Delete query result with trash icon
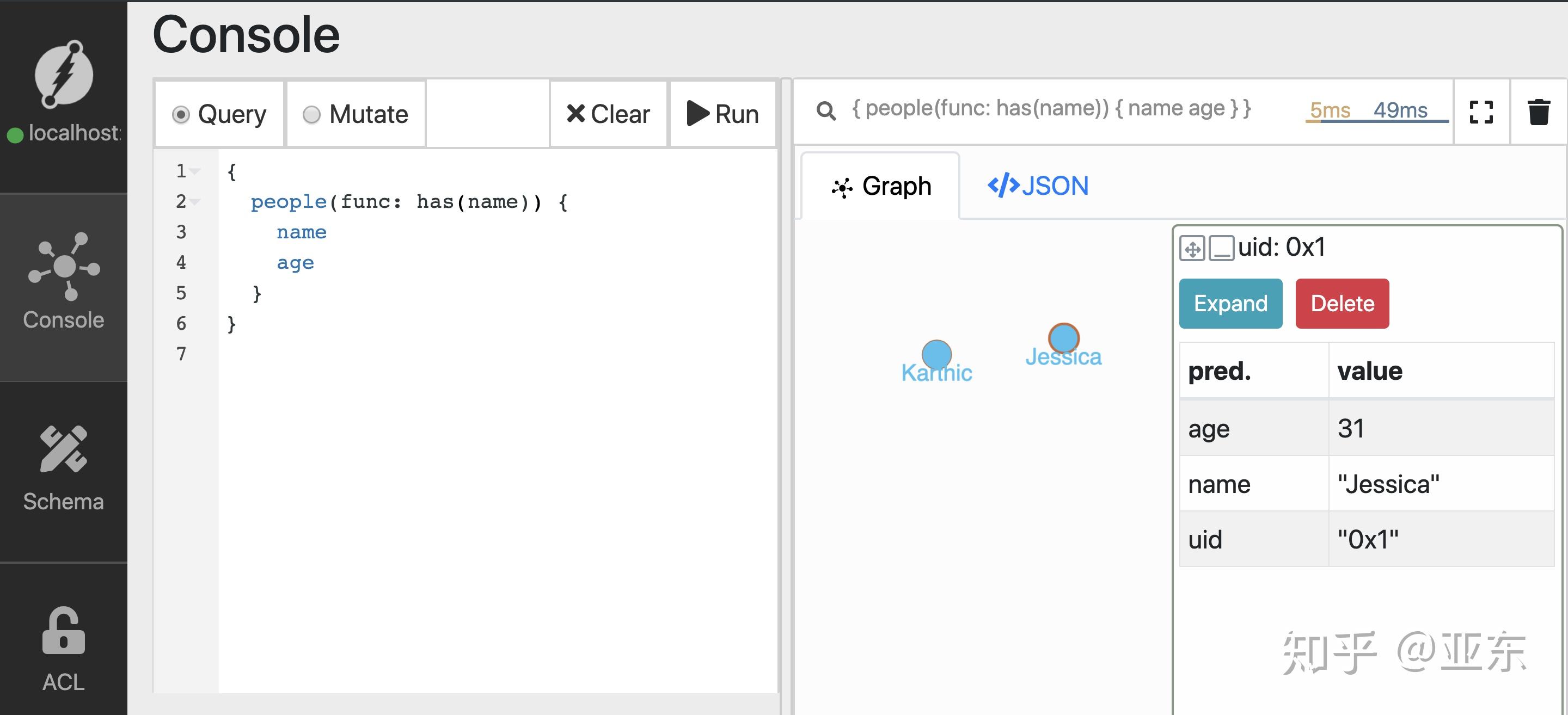The image size is (1568, 715). [1538, 112]
